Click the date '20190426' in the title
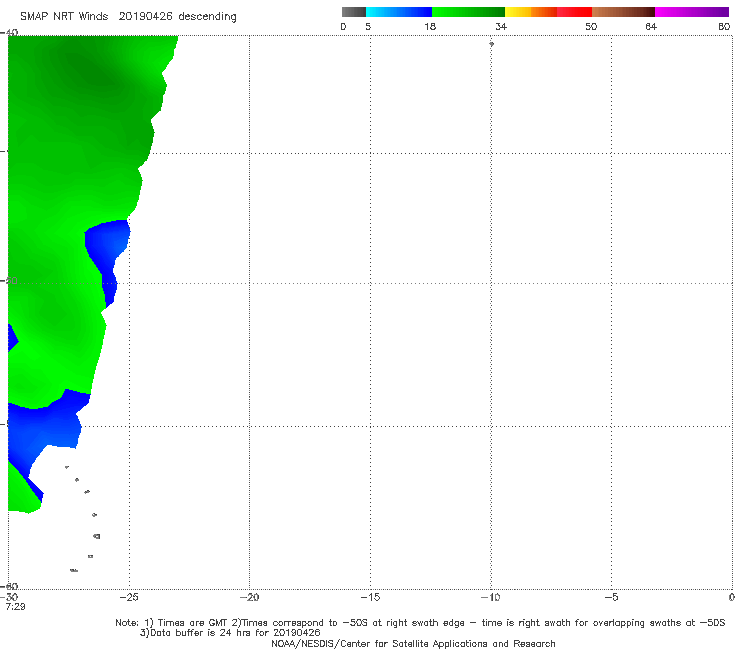Screen dimensions: 740x650 coord(145,17)
